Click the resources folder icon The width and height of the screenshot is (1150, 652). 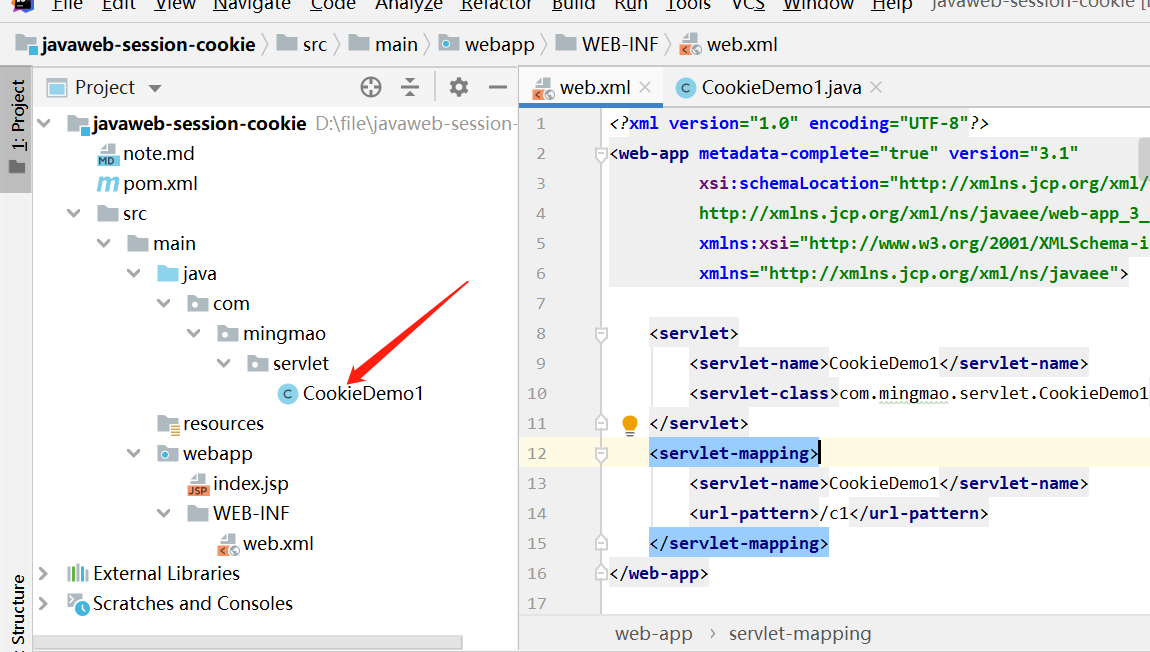pos(168,424)
